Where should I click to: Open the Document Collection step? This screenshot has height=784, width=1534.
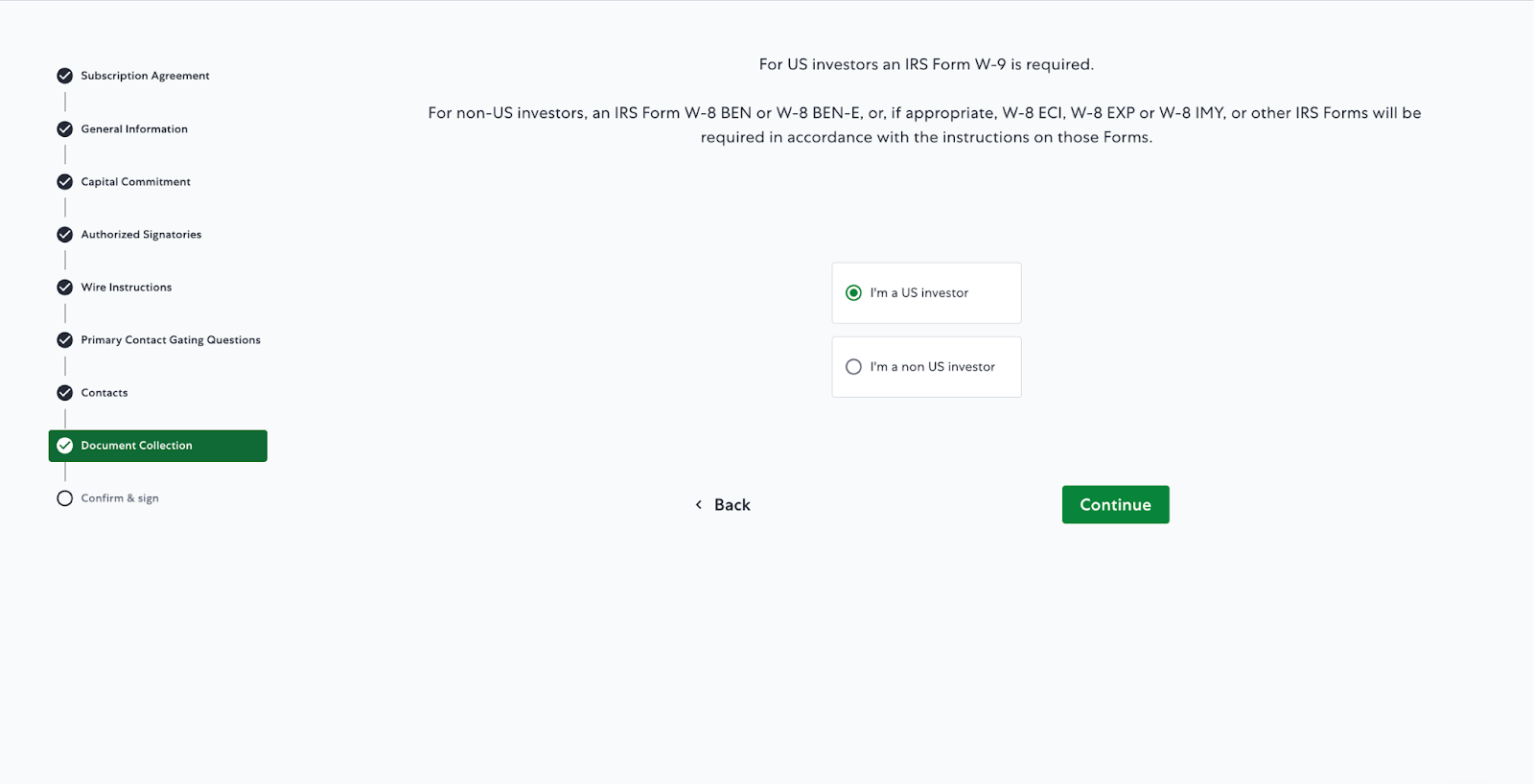(x=136, y=446)
